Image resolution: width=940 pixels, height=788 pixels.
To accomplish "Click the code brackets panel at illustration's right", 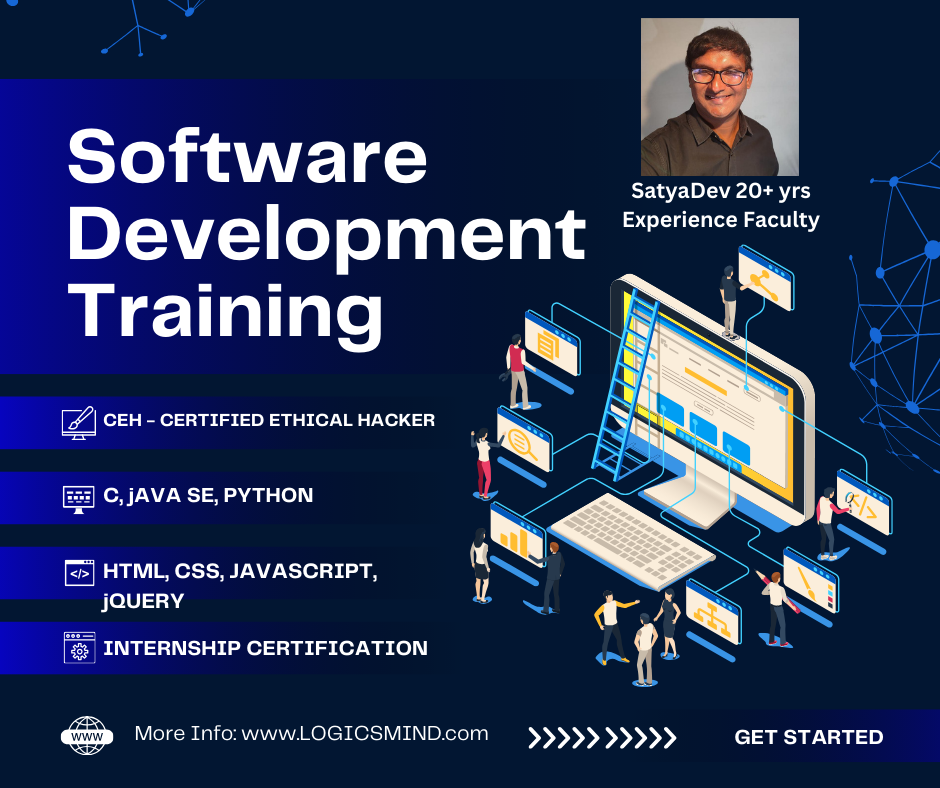I will (863, 503).
